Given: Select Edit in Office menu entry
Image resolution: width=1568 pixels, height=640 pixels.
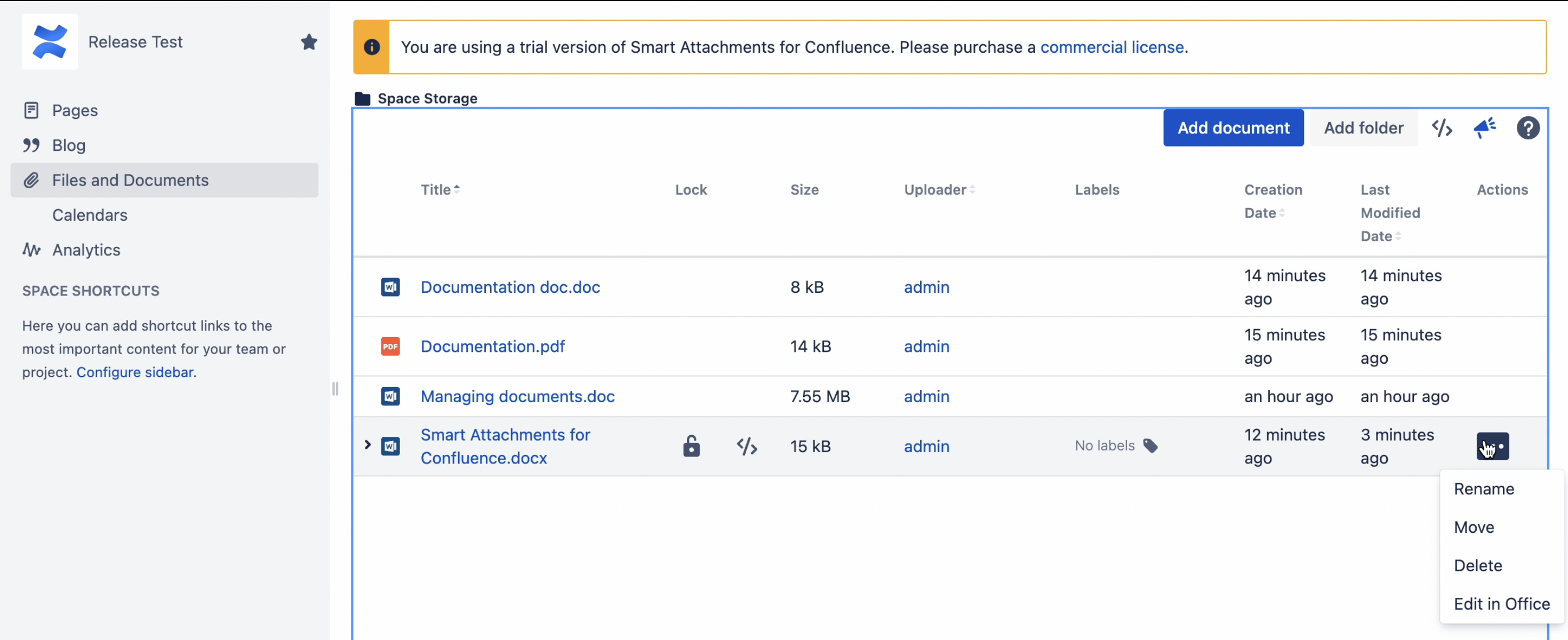Looking at the screenshot, I should click(1501, 604).
